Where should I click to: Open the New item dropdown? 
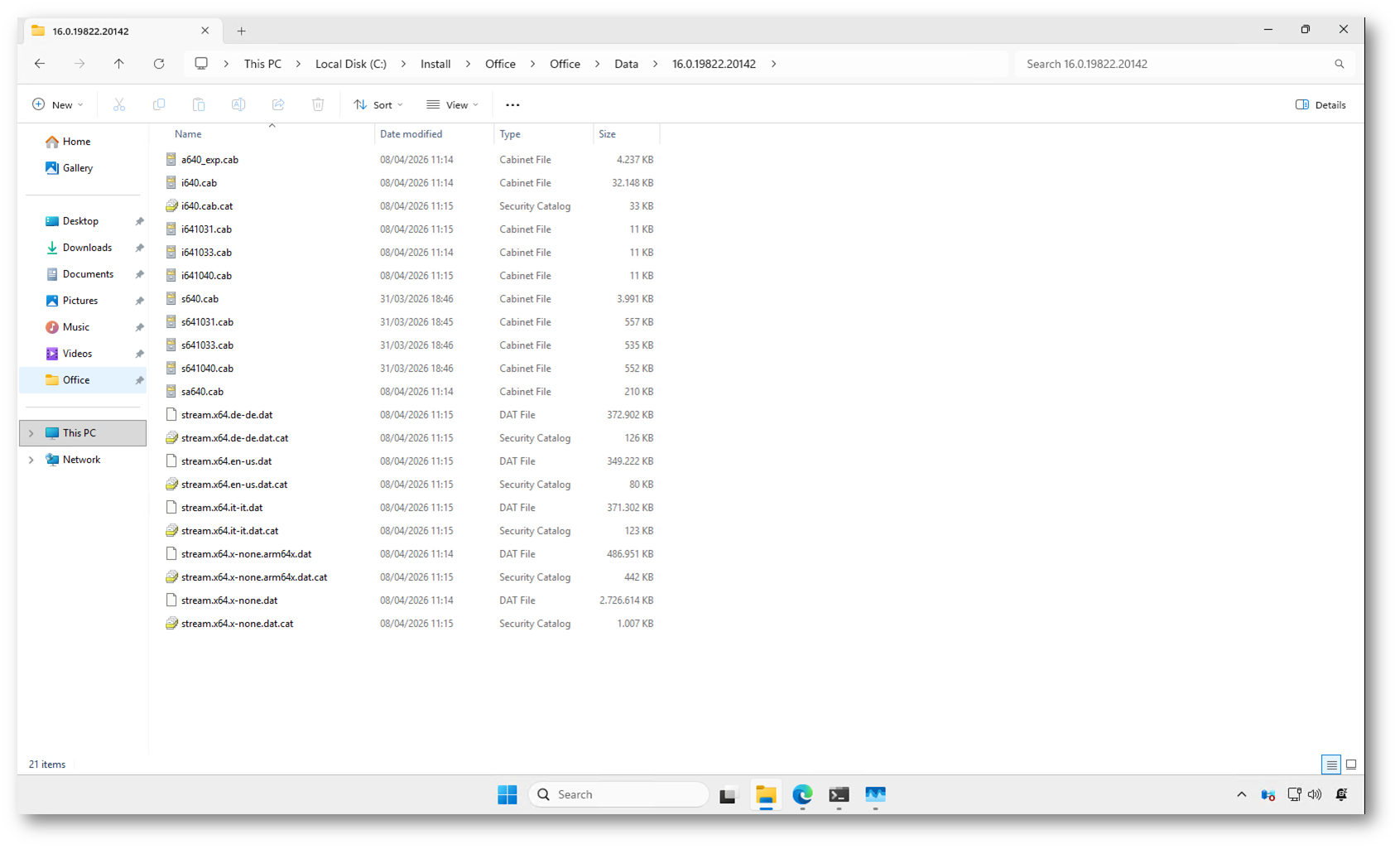click(x=58, y=104)
